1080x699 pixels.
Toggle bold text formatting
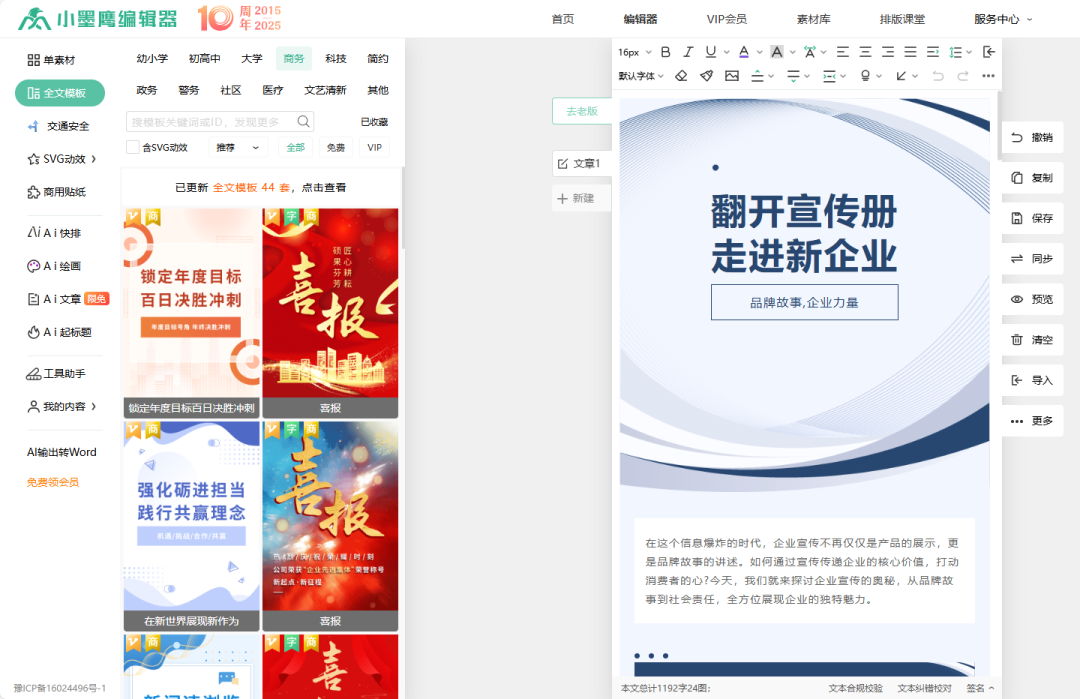(x=665, y=51)
